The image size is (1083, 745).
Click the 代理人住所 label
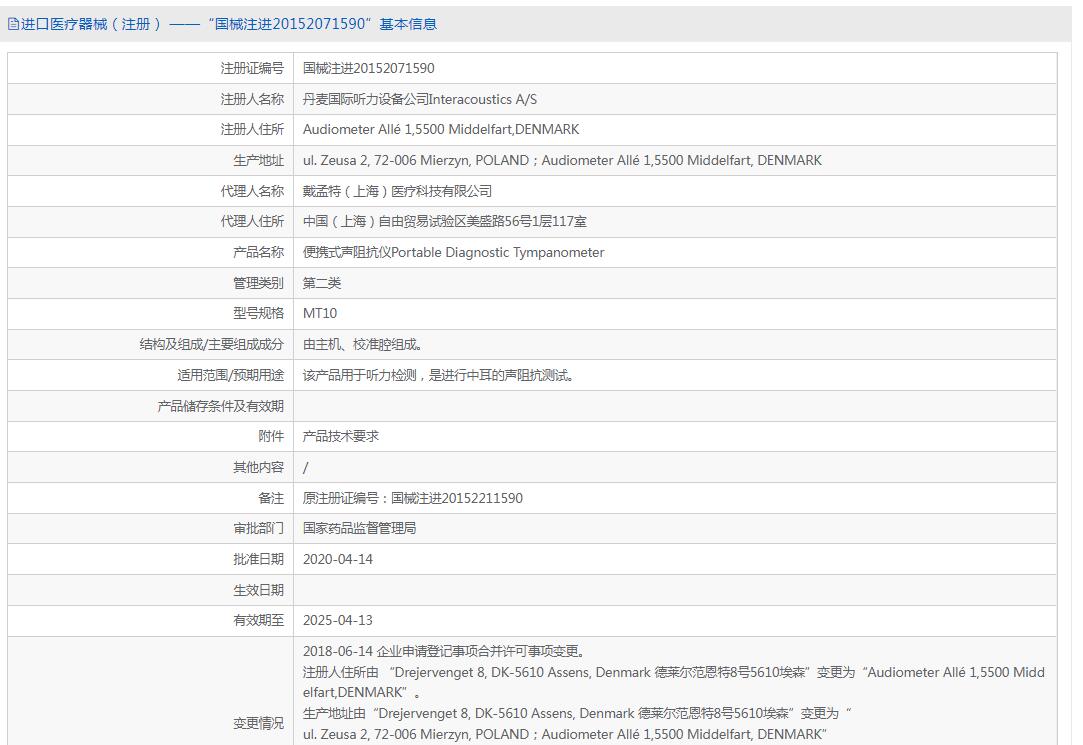tap(252, 222)
